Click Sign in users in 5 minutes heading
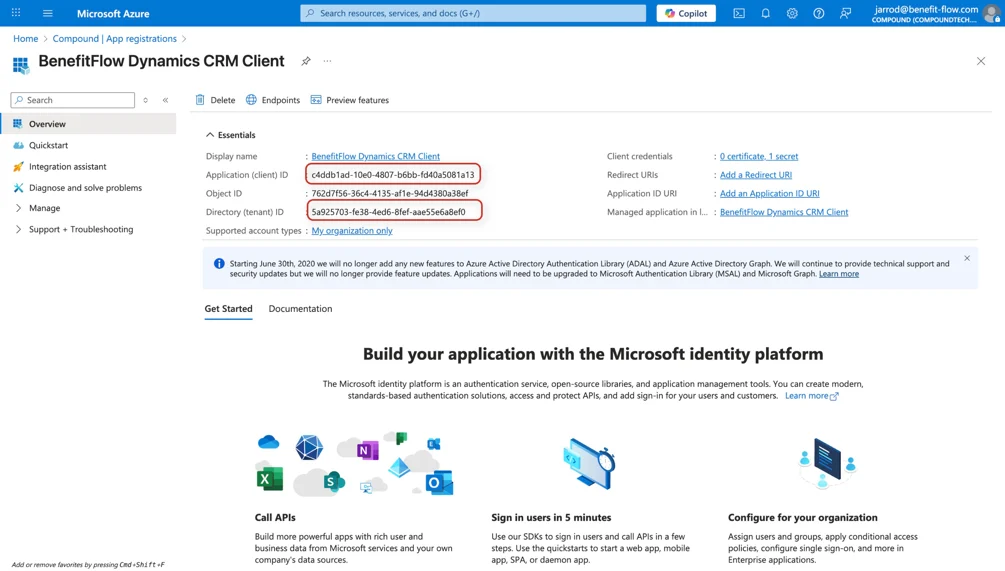The width and height of the screenshot is (1005, 571). [551, 517]
